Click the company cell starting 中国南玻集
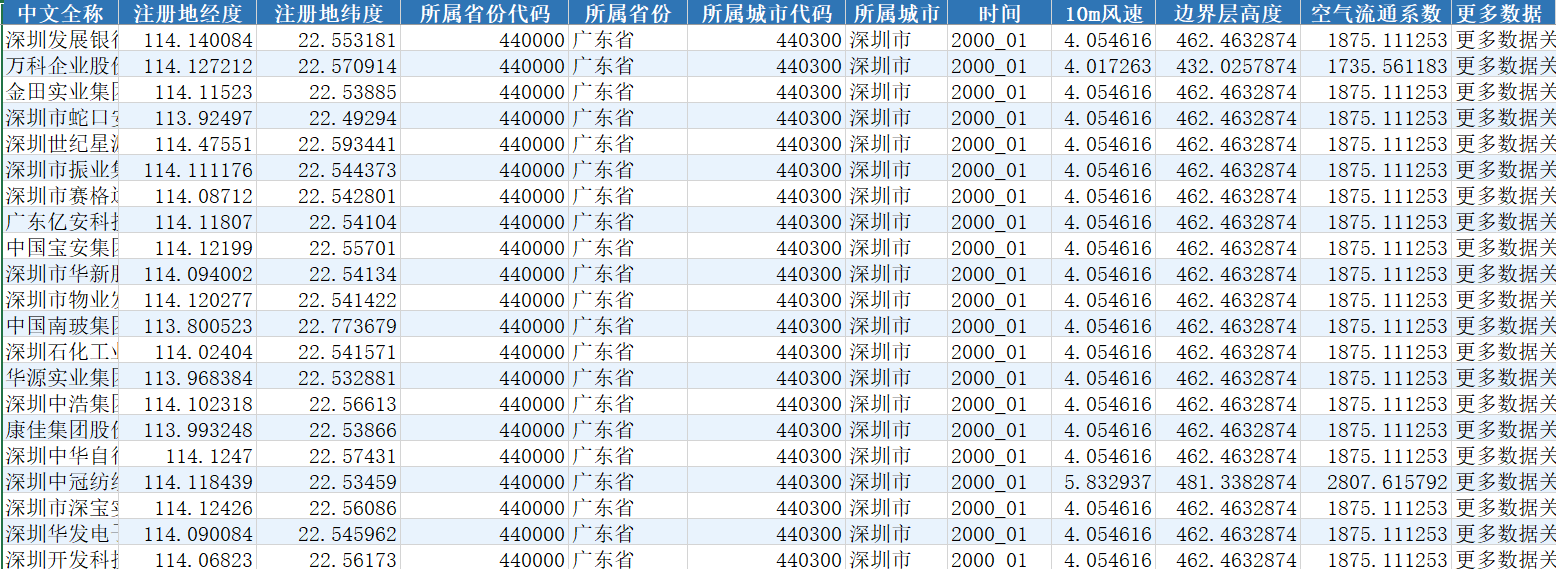This screenshot has width=1556, height=569. click(60, 327)
